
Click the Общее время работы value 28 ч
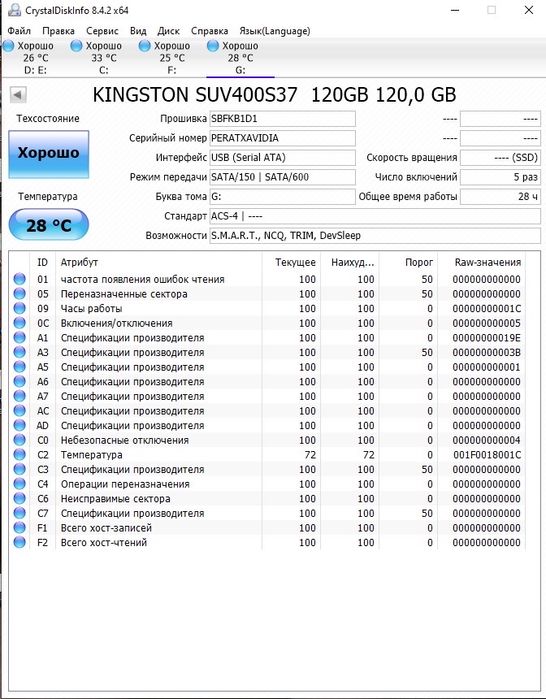point(500,197)
